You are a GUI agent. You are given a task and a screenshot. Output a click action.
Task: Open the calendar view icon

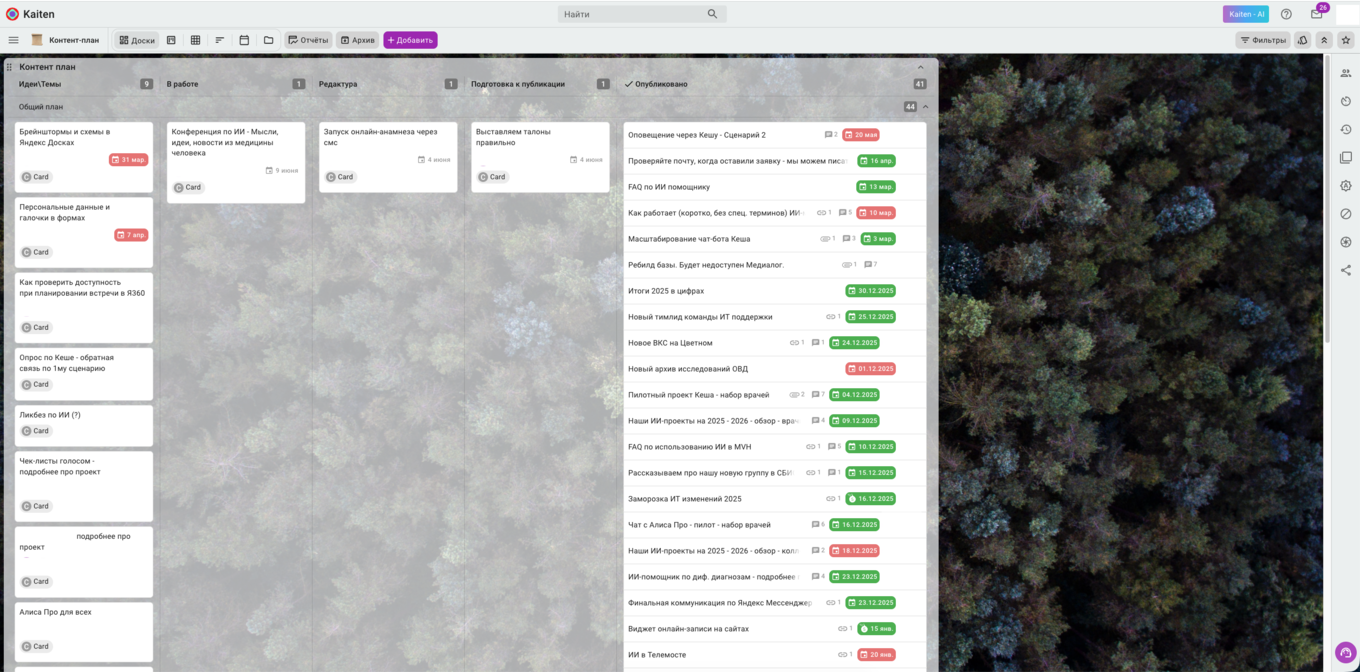tap(244, 40)
